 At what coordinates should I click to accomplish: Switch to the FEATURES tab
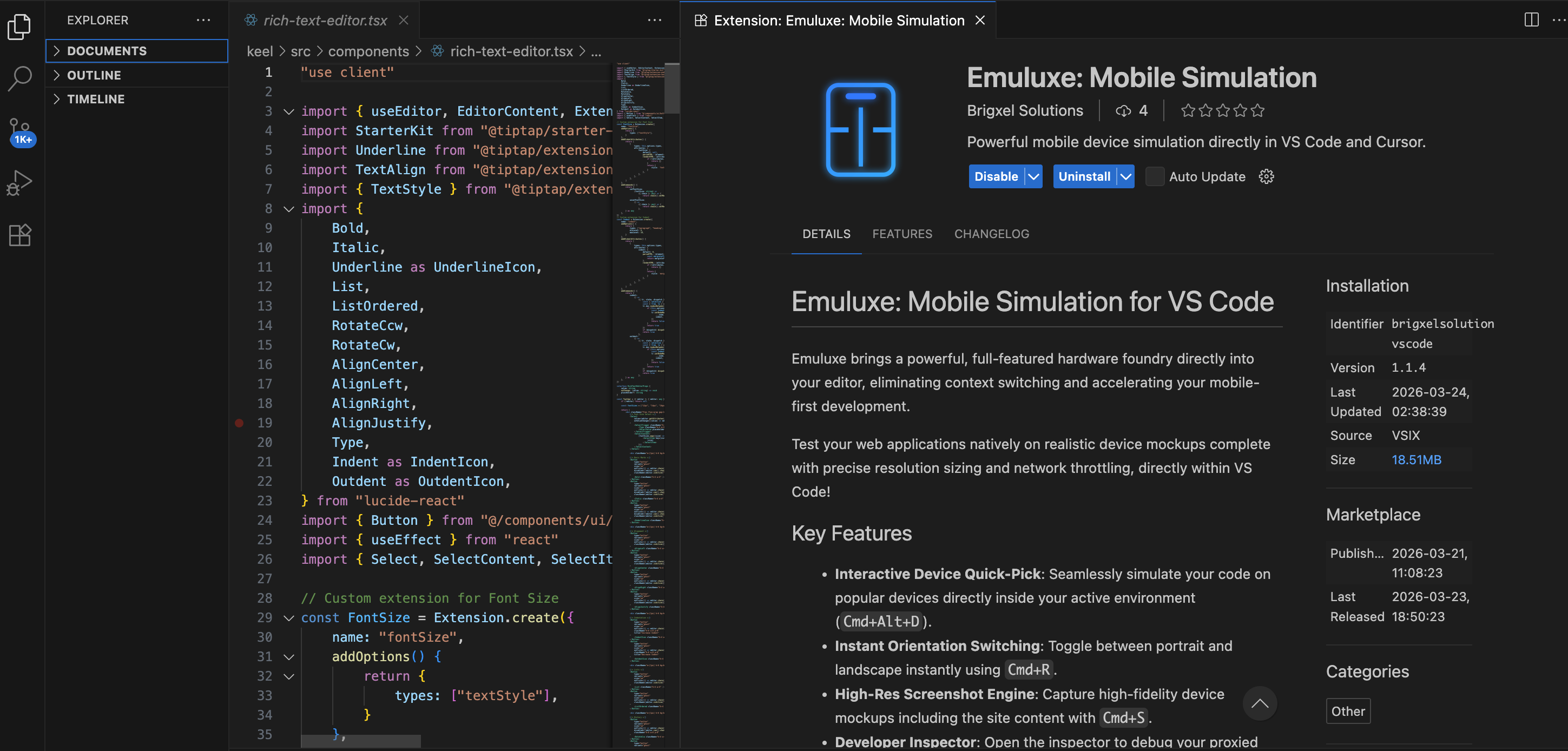(x=901, y=234)
